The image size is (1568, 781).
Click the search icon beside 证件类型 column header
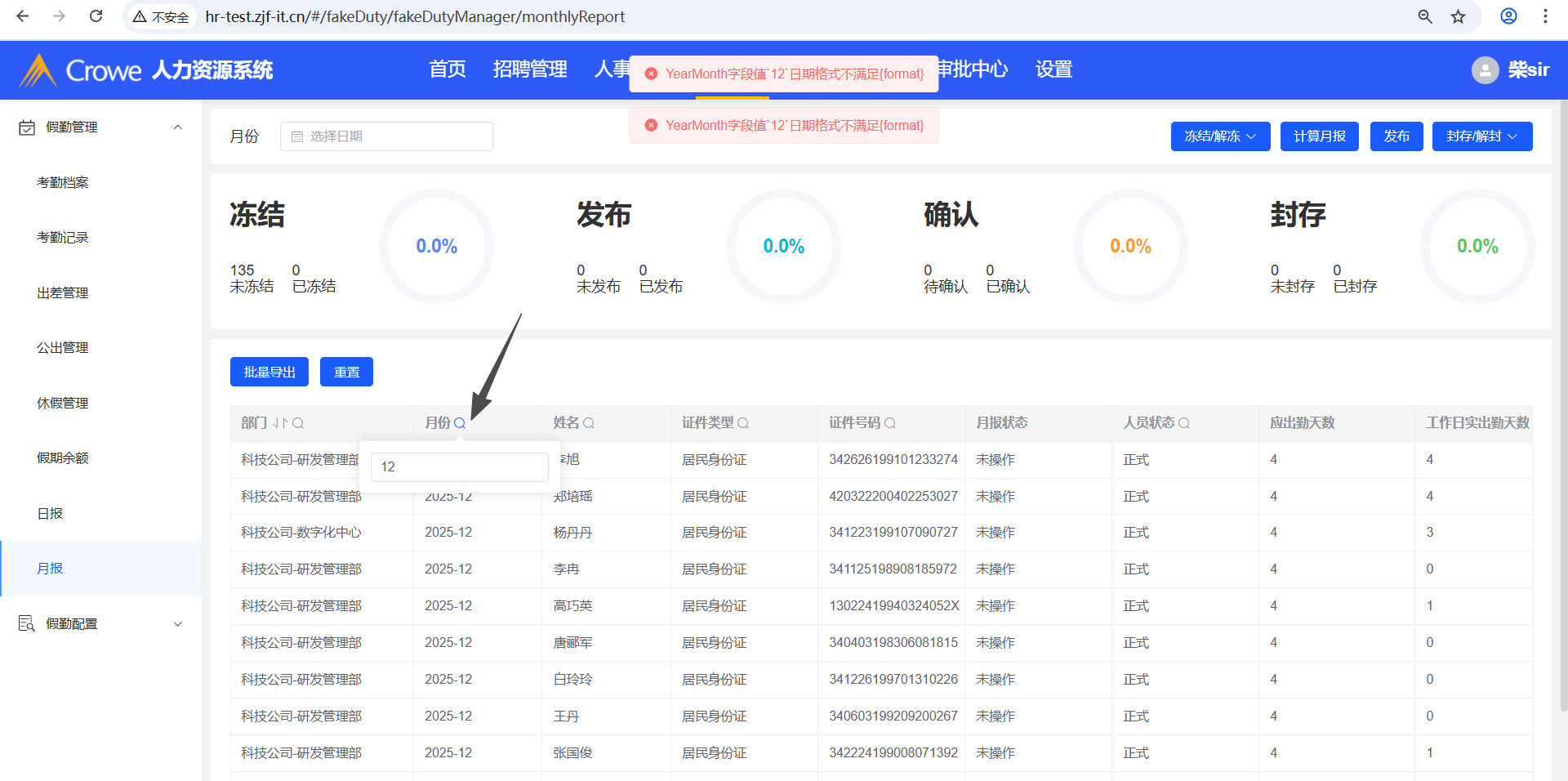(x=743, y=423)
